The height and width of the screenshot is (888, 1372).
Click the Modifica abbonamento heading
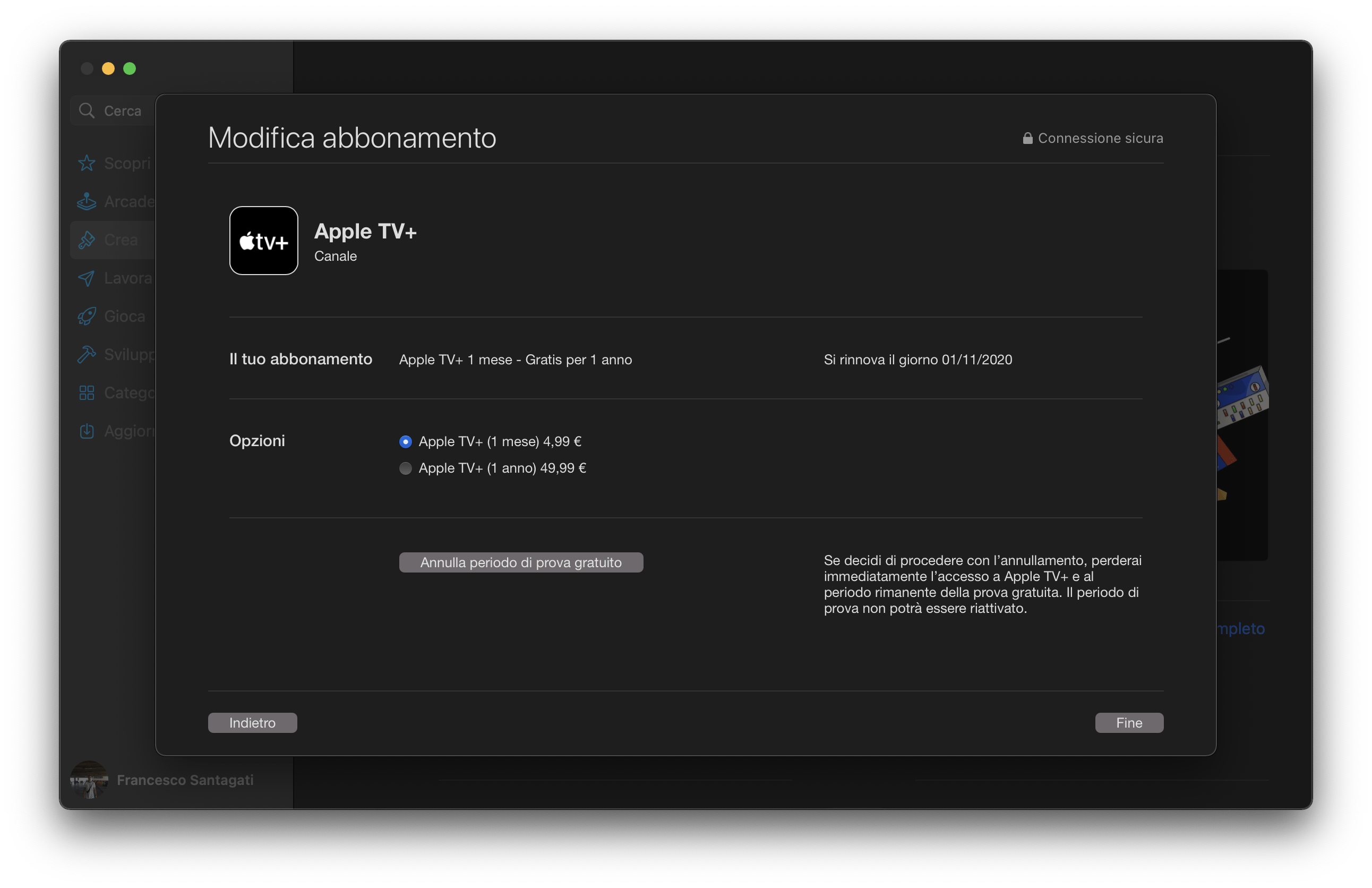coord(352,138)
